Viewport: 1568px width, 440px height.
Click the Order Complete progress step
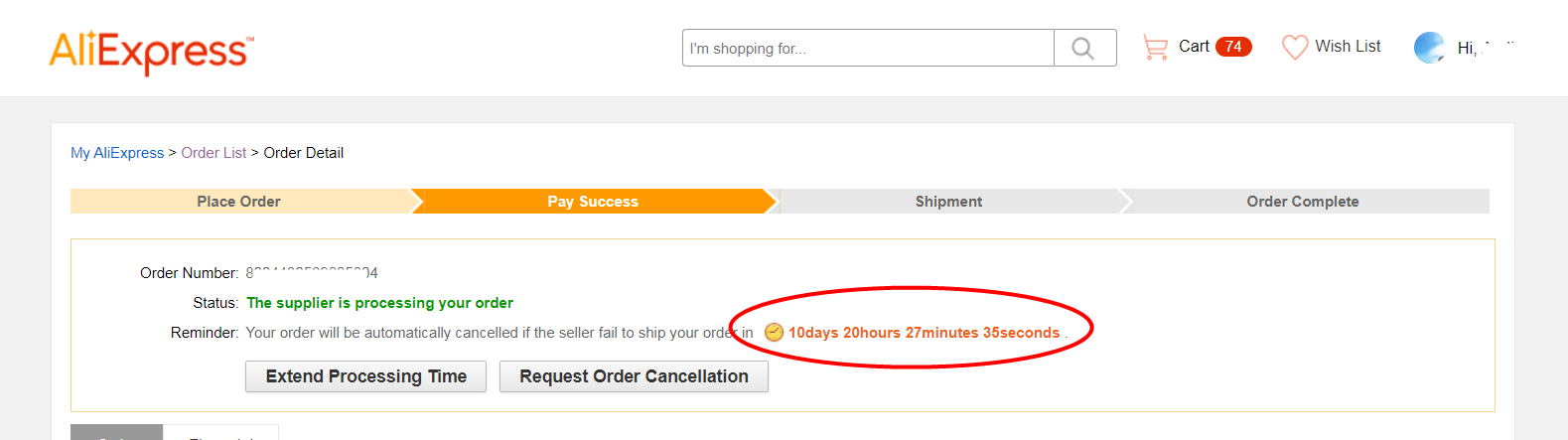pyautogui.click(x=1303, y=202)
